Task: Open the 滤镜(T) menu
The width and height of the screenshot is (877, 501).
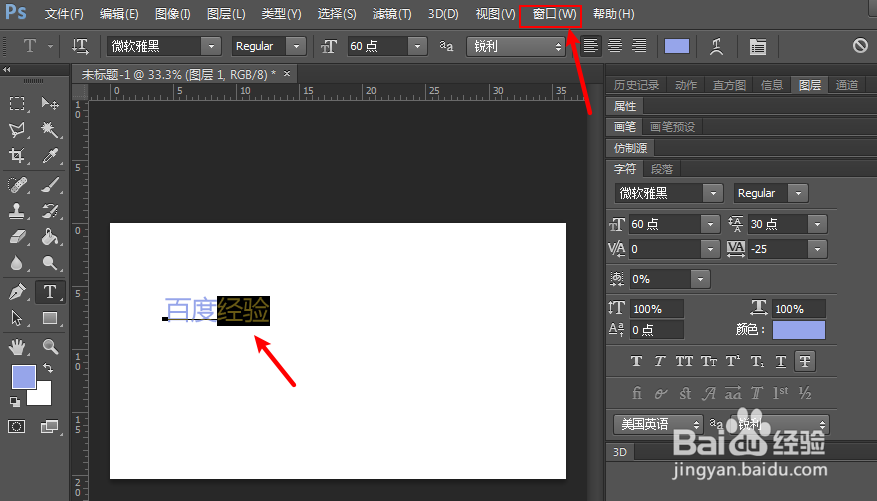Action: (392, 14)
